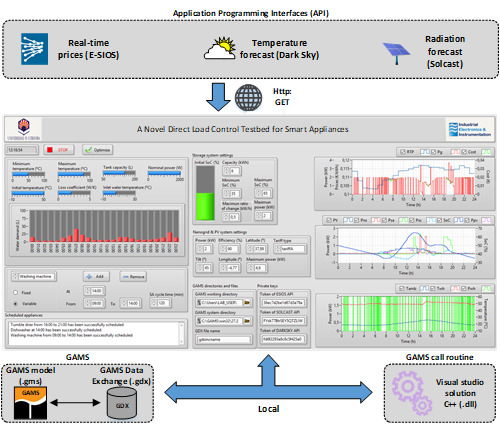Click the E-SIOS real-time prices icon
The image size is (500, 430).
pos(34,49)
